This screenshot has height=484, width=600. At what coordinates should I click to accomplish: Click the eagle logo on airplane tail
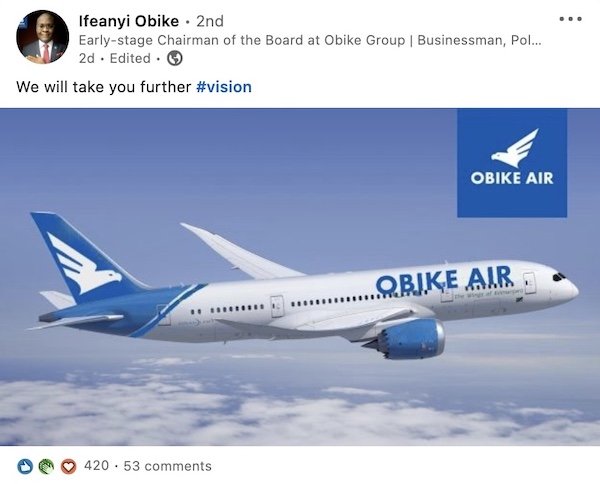(x=84, y=262)
